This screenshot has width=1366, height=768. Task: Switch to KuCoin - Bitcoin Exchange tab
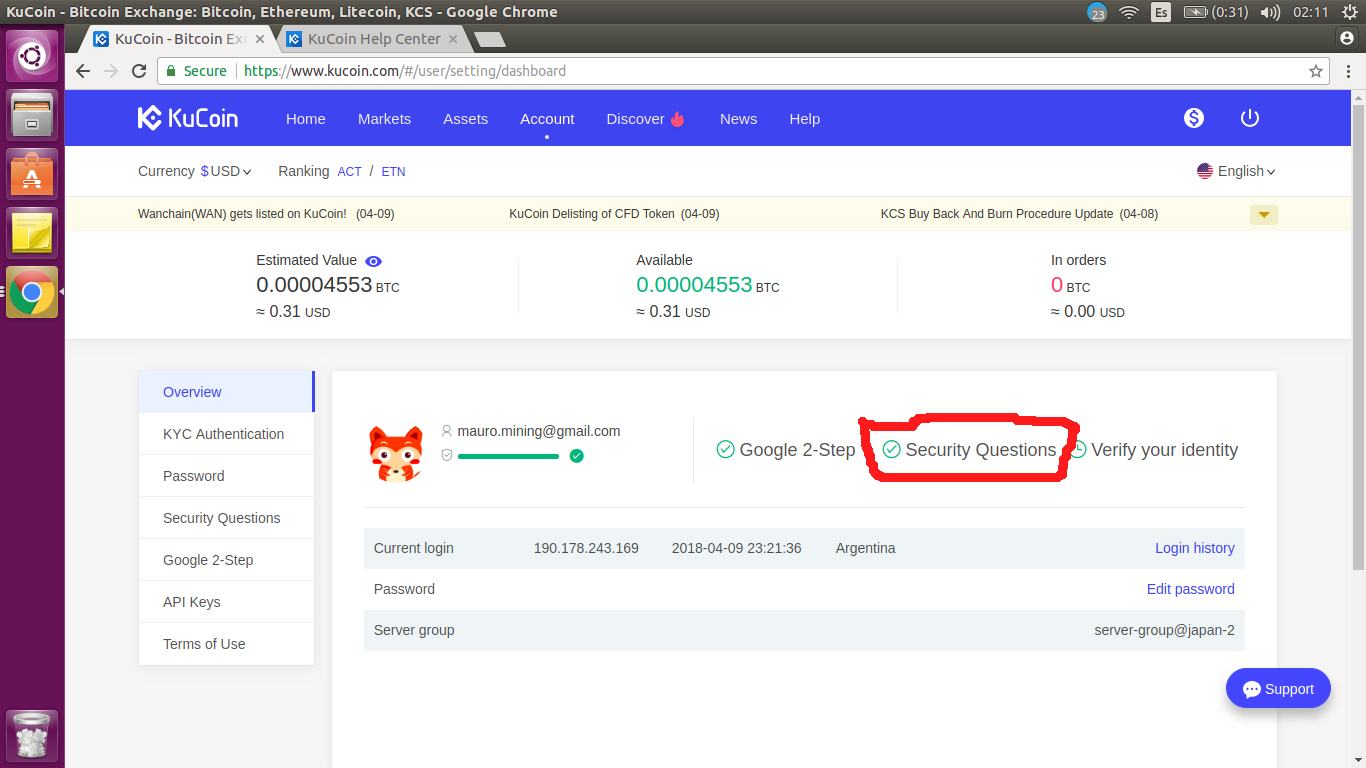click(x=180, y=39)
